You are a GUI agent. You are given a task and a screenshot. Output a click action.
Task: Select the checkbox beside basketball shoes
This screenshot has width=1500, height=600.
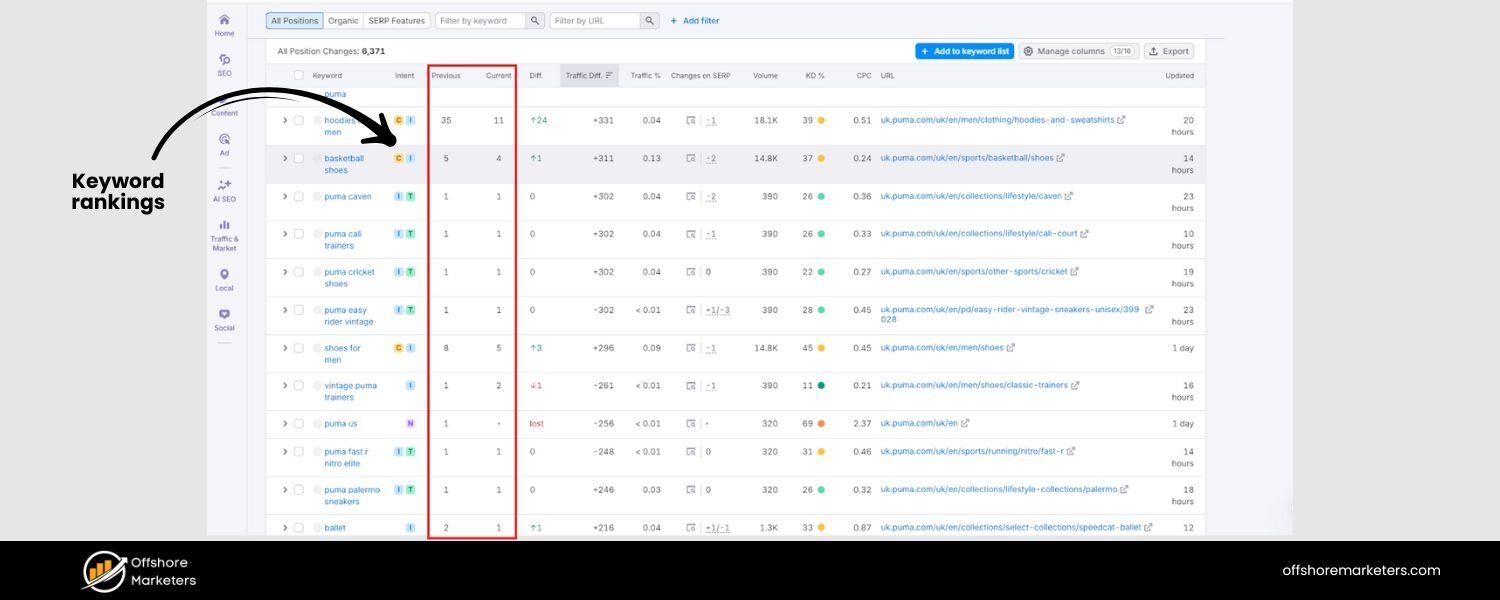[300, 158]
